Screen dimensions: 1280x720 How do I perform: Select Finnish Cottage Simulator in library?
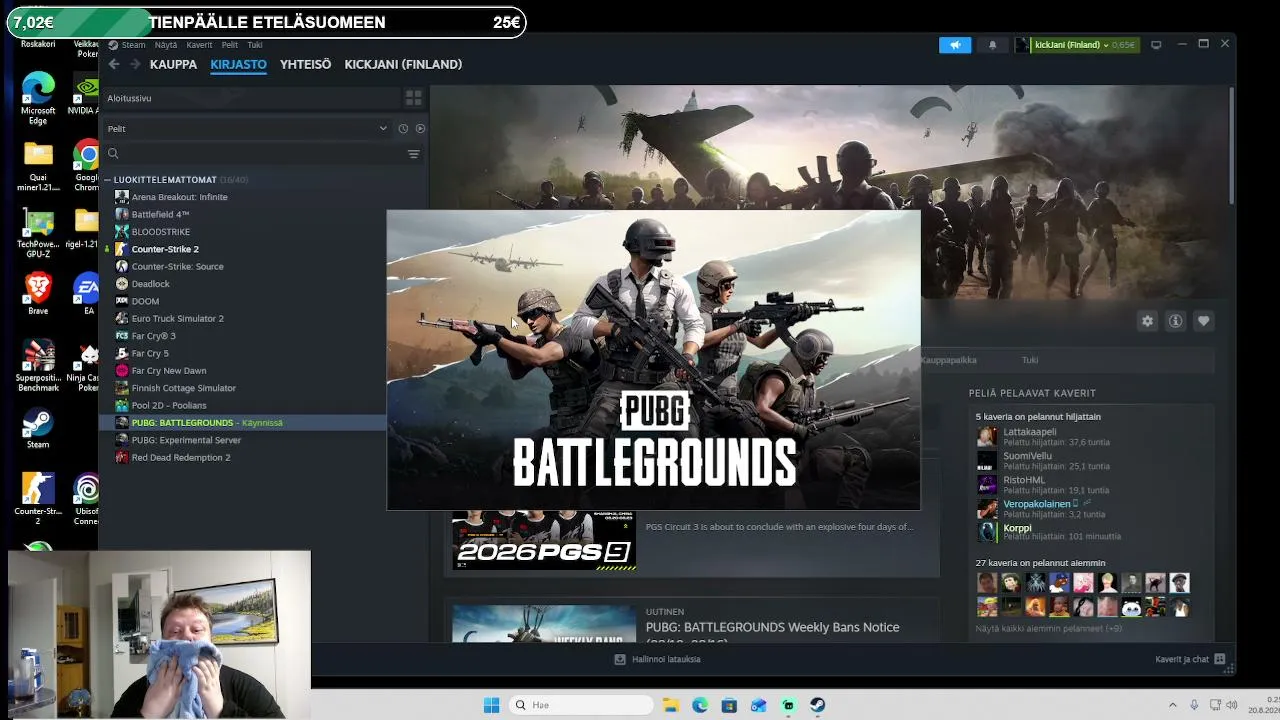(x=184, y=388)
